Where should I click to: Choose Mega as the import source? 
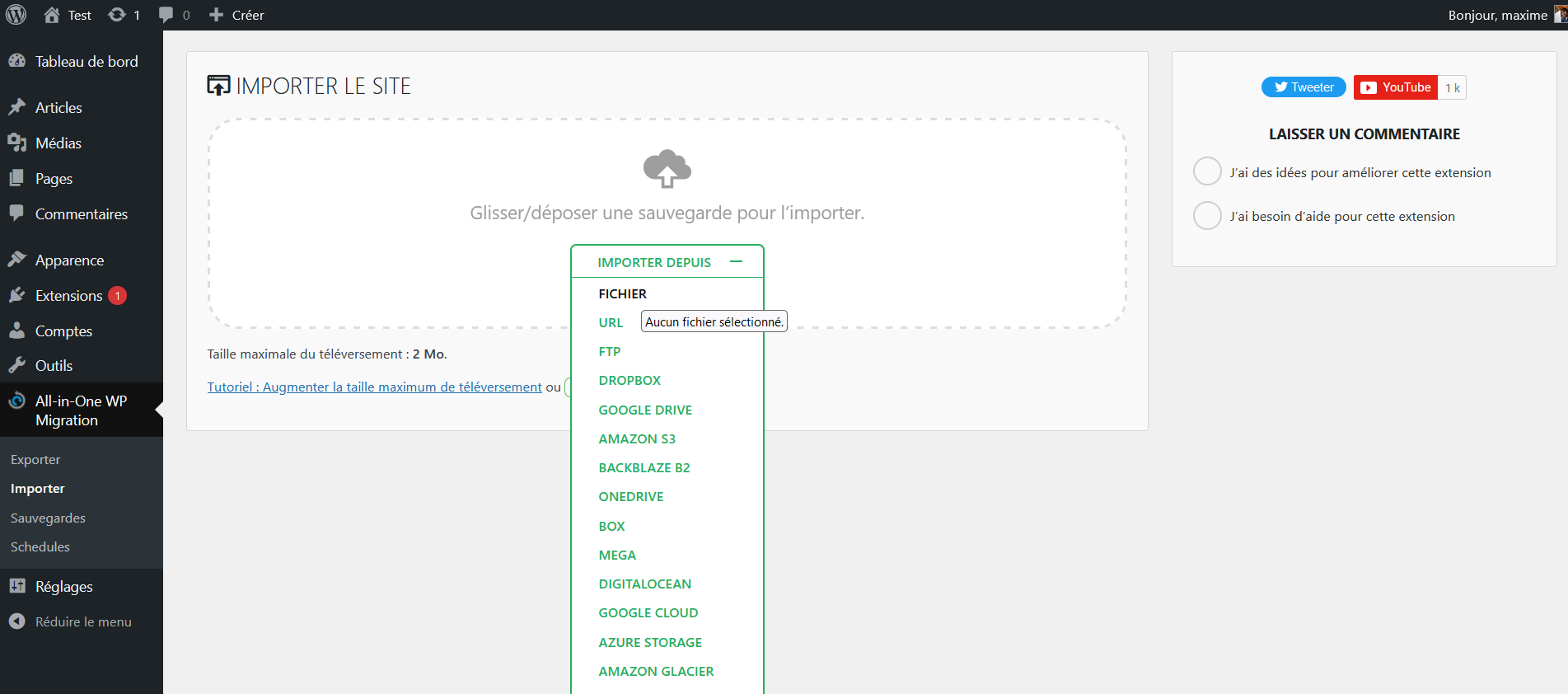[x=617, y=555]
